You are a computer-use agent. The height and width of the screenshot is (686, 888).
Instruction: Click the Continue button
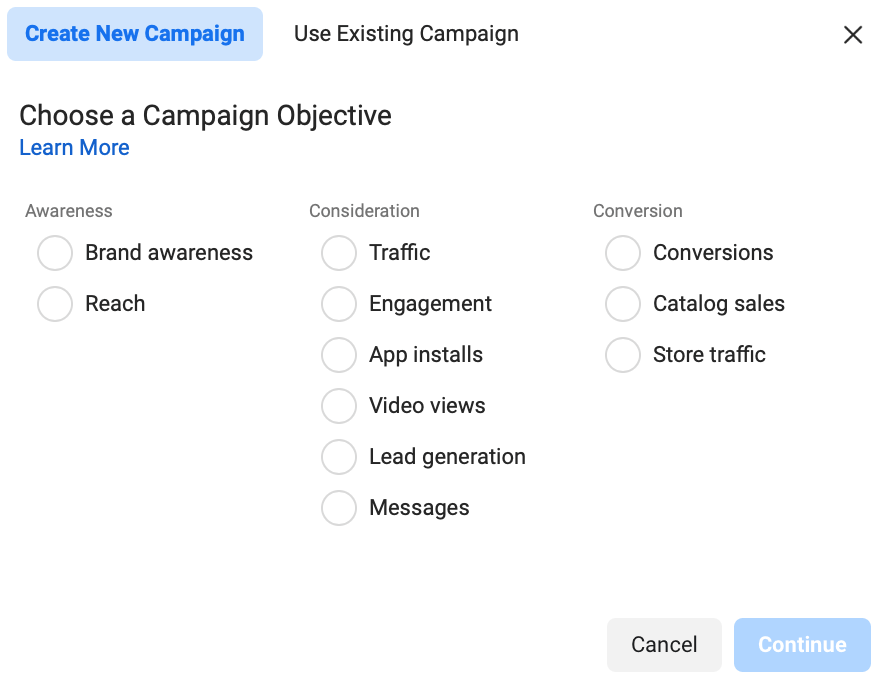pyautogui.click(x=802, y=645)
